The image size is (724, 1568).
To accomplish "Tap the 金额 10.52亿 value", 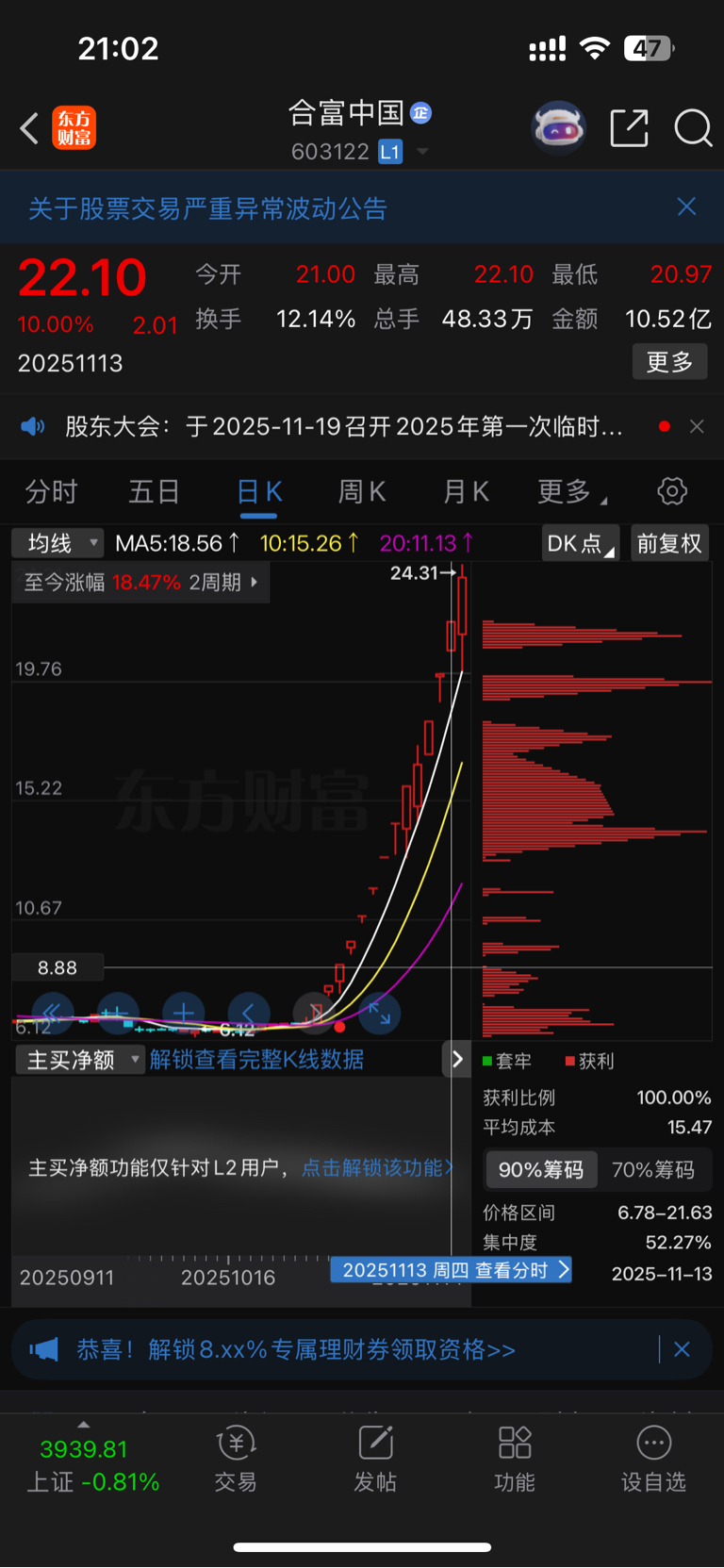I will tap(668, 319).
